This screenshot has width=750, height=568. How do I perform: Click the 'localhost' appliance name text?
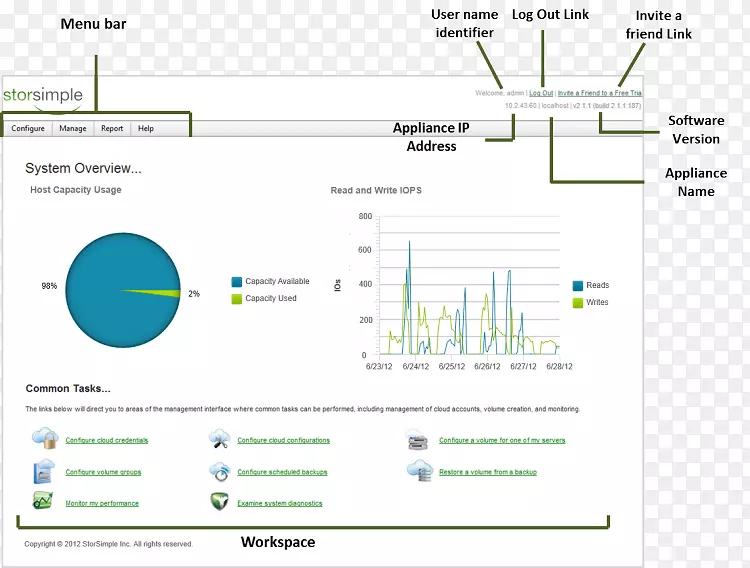pyautogui.click(x=555, y=105)
